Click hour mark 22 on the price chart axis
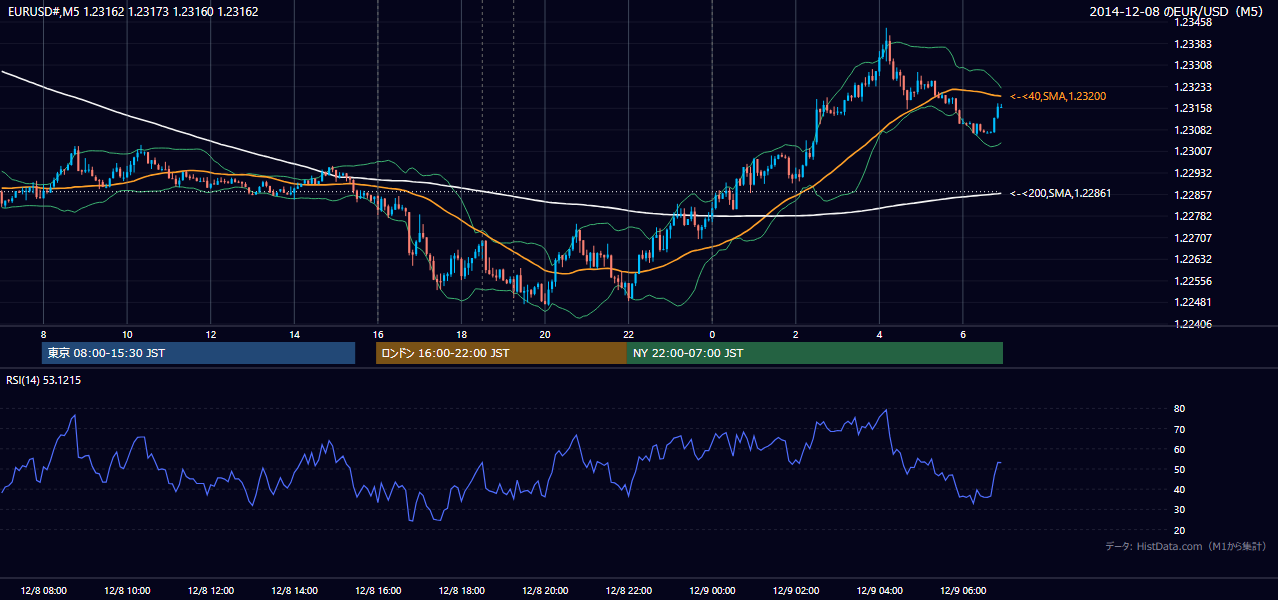 [x=628, y=334]
